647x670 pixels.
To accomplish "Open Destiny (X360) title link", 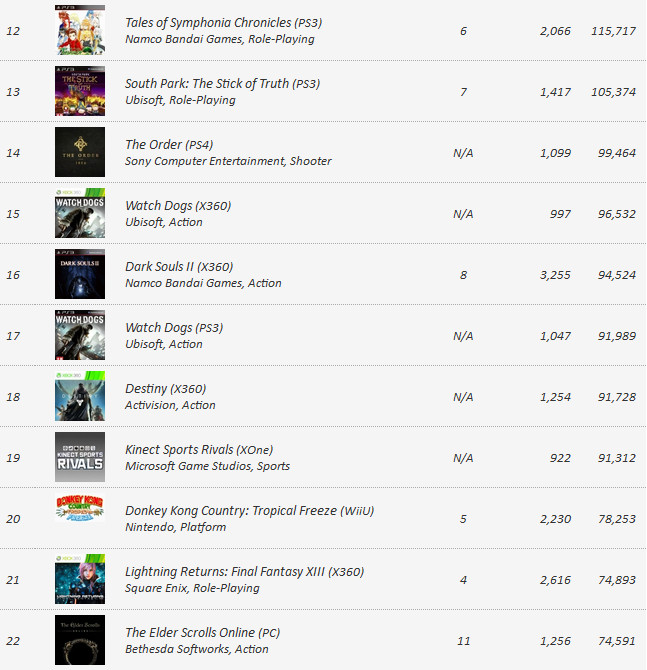I will point(166,389).
